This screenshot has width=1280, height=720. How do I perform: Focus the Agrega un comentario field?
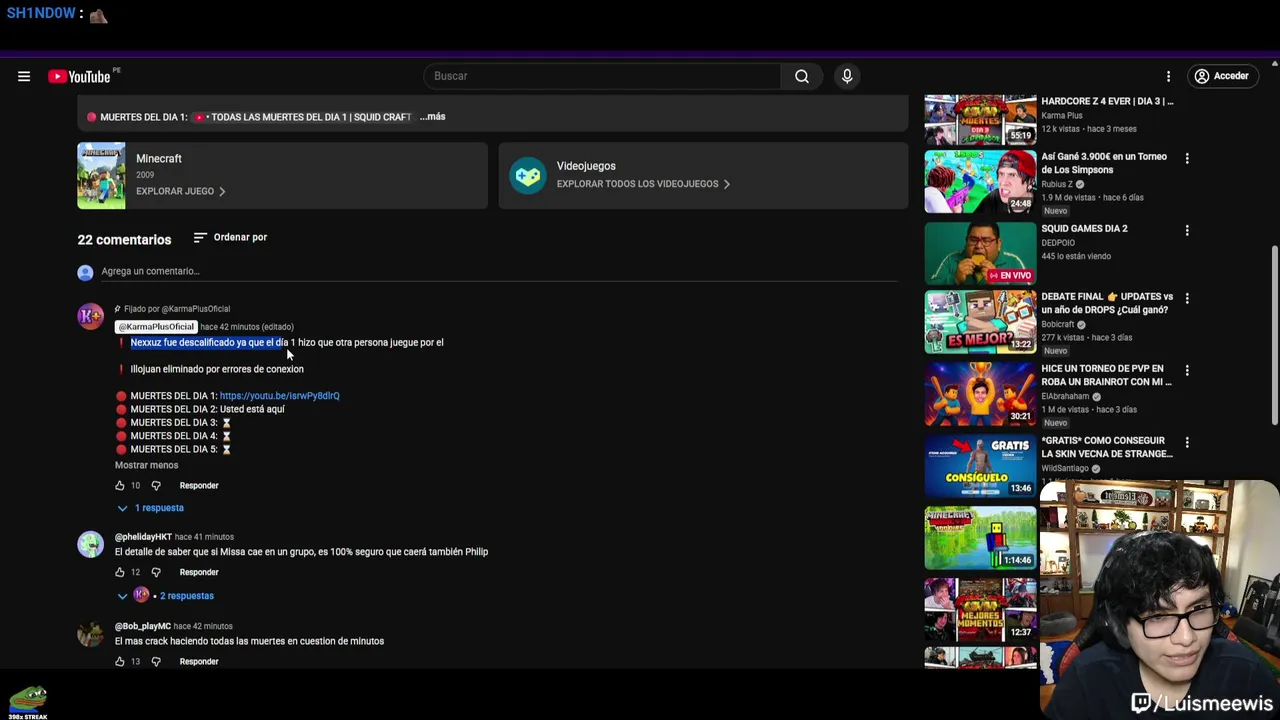coord(500,272)
